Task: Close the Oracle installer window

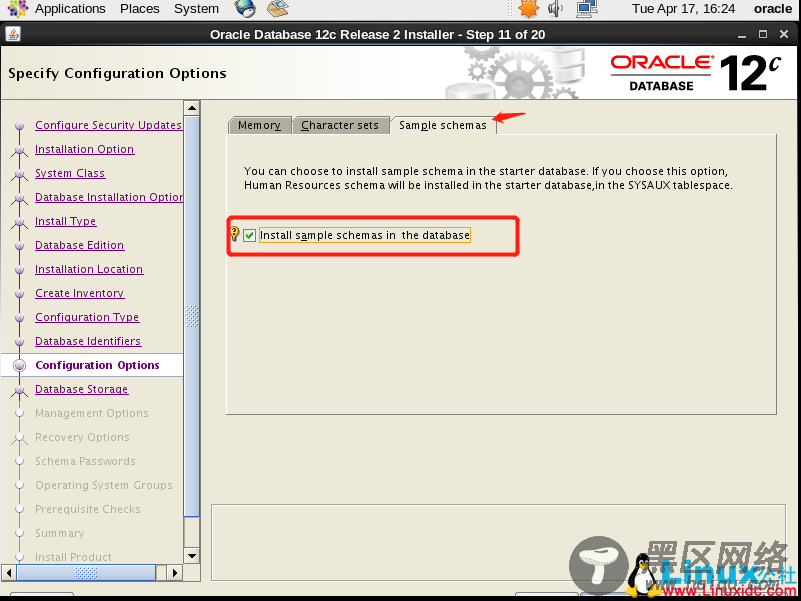Action: pos(784,34)
